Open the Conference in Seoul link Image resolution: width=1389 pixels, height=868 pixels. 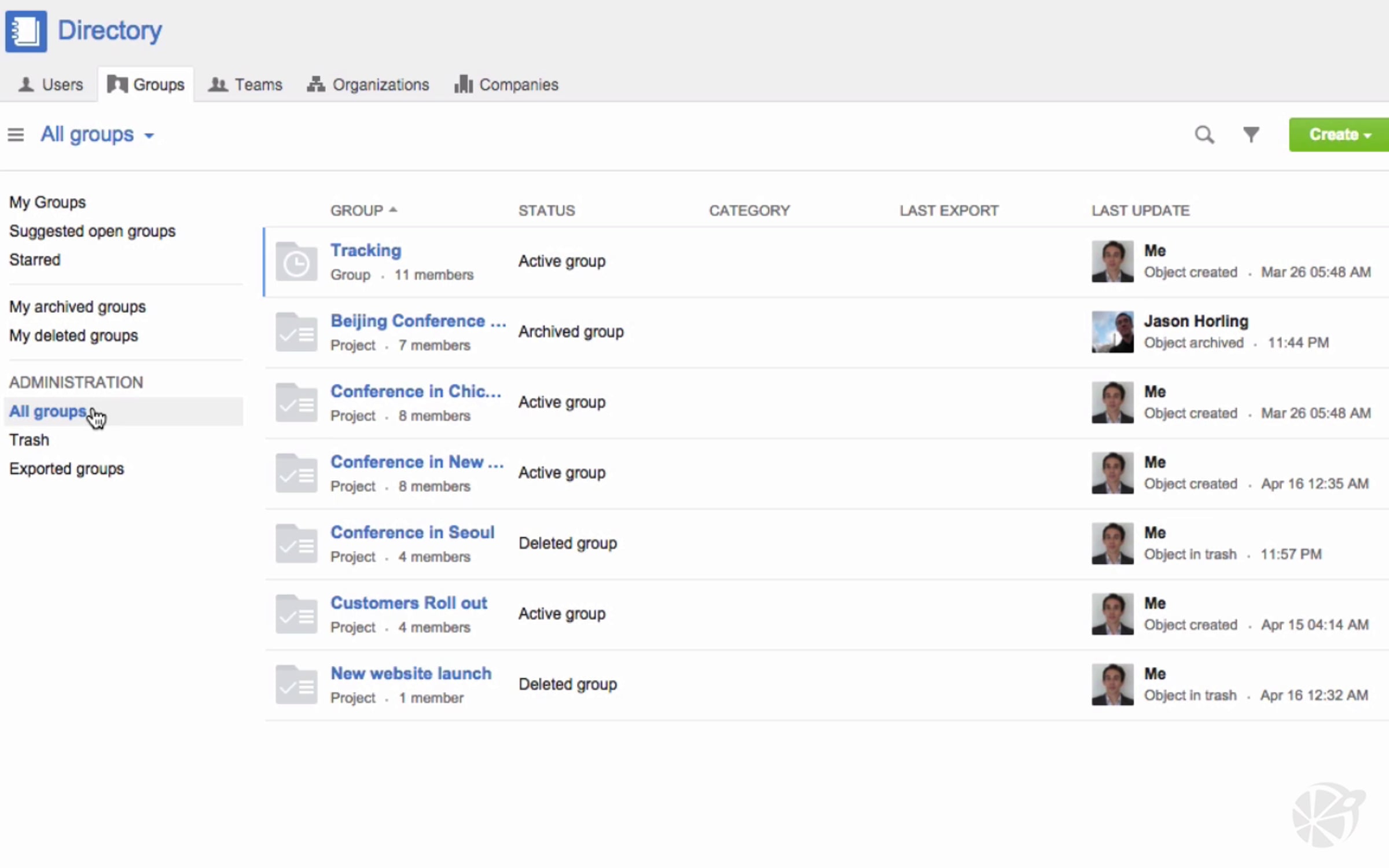click(x=412, y=532)
